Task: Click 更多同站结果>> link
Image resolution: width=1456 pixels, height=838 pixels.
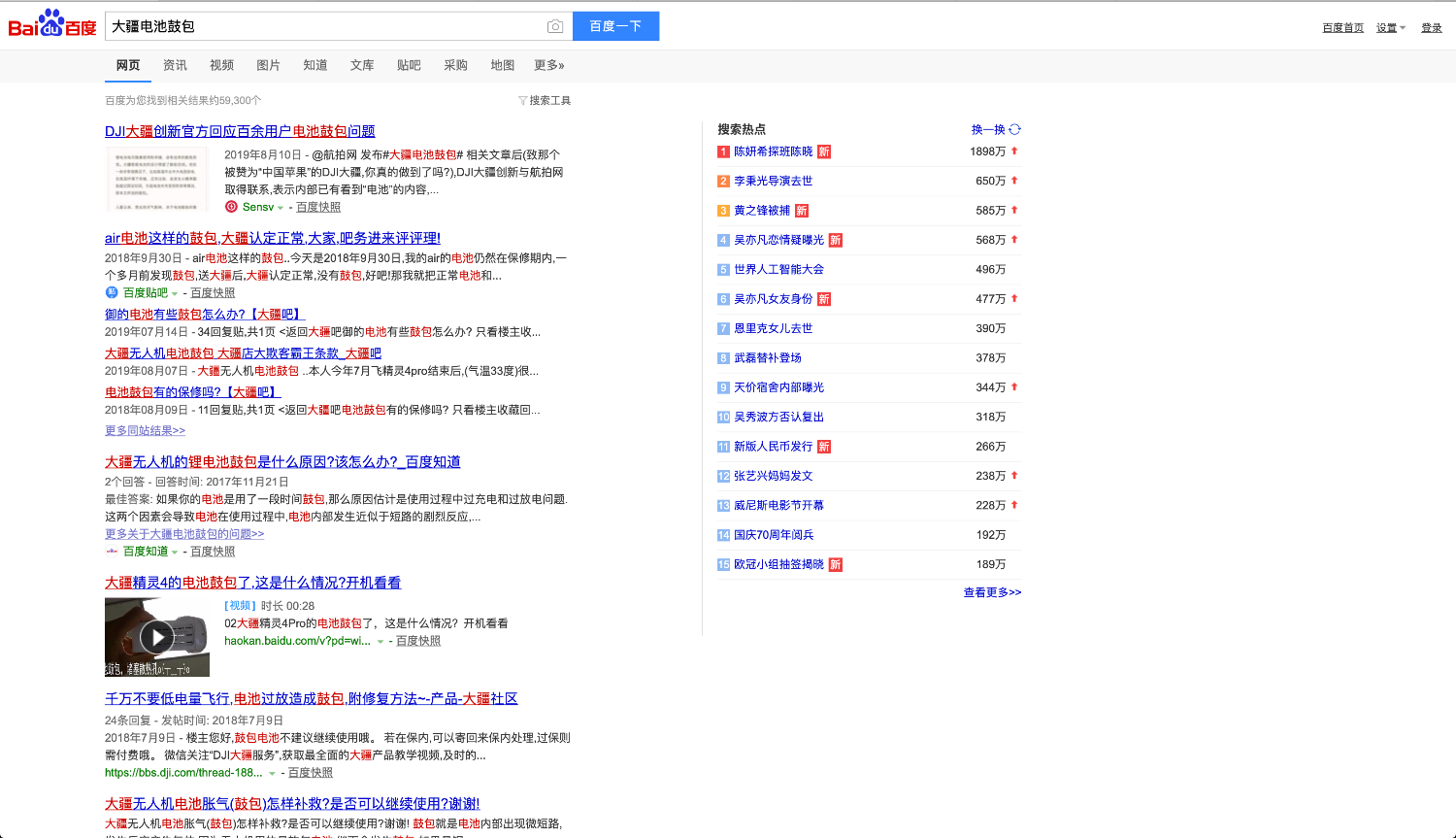Action: coord(145,430)
